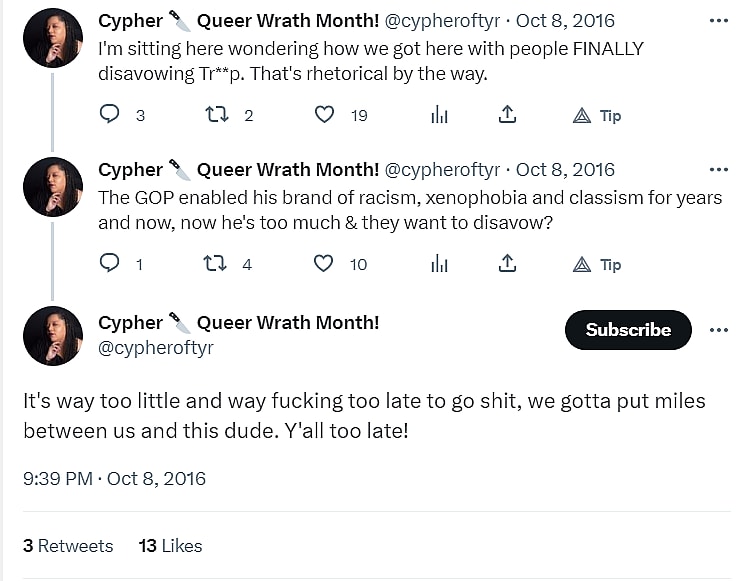Open profile picture on main tweet
This screenshot has width=751, height=581.
52,336
